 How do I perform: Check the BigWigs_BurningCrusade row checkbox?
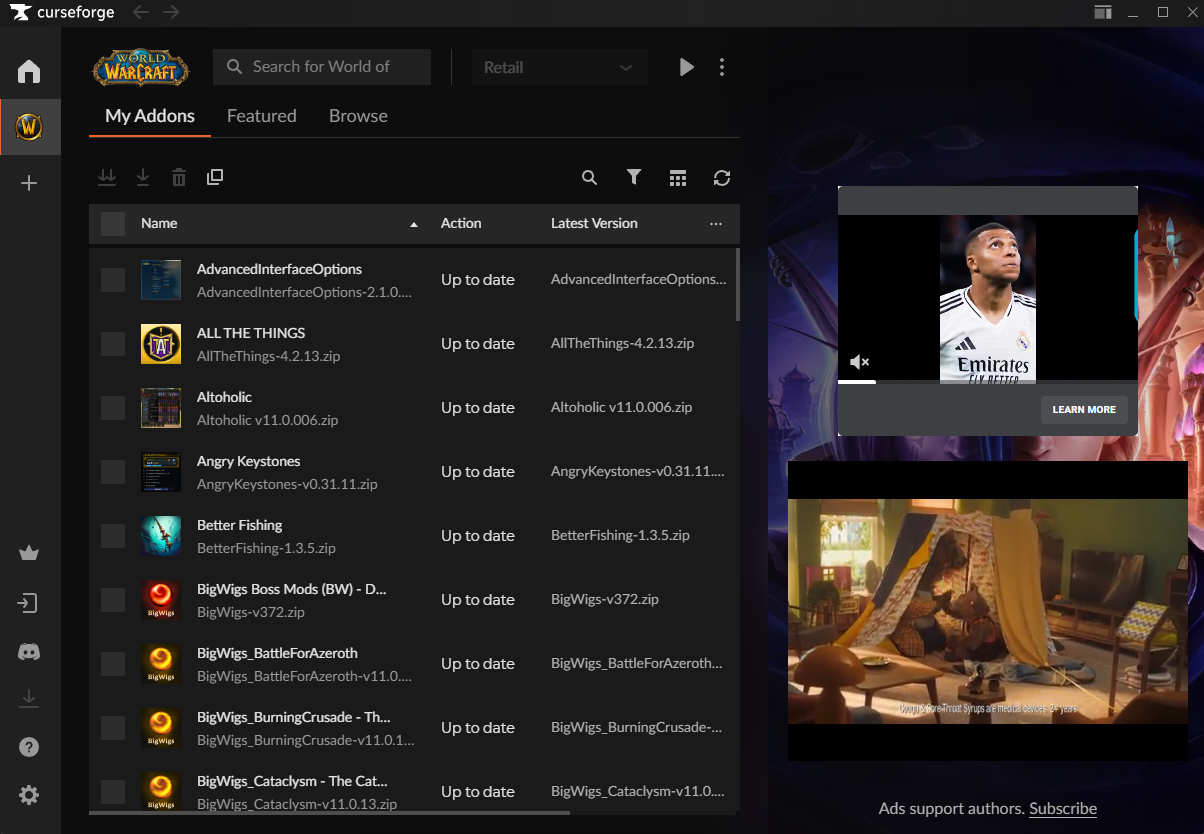point(113,728)
